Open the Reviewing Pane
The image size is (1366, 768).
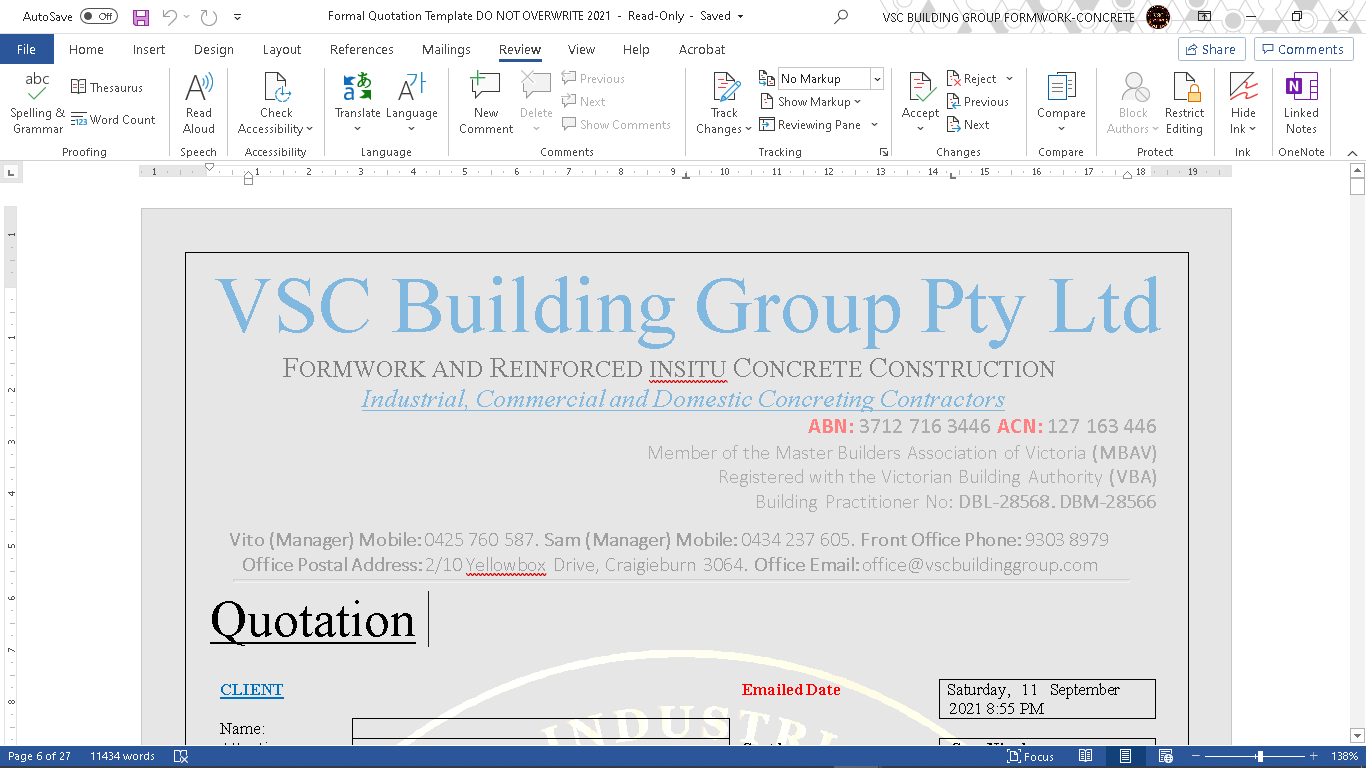pos(810,125)
